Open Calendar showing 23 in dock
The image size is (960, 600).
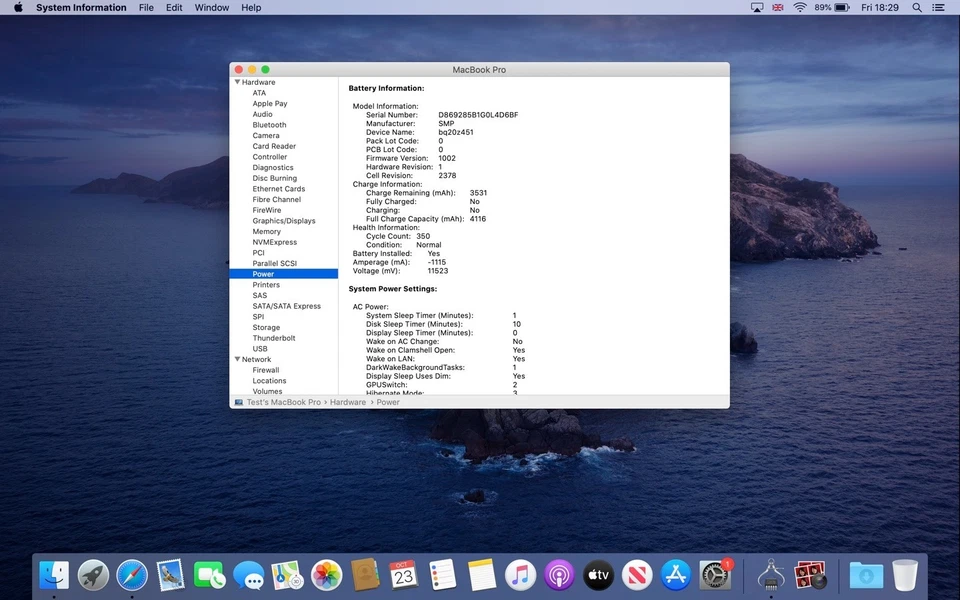[403, 576]
